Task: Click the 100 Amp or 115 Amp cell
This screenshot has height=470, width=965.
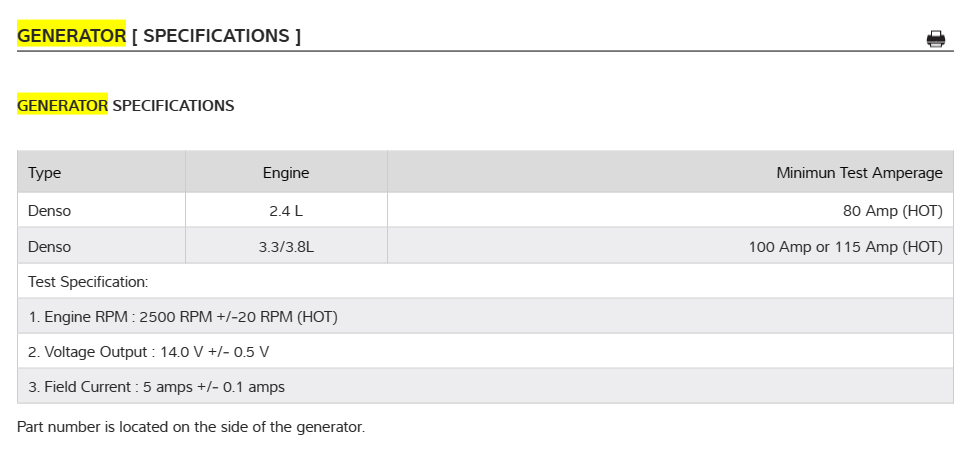Action: [x=845, y=246]
